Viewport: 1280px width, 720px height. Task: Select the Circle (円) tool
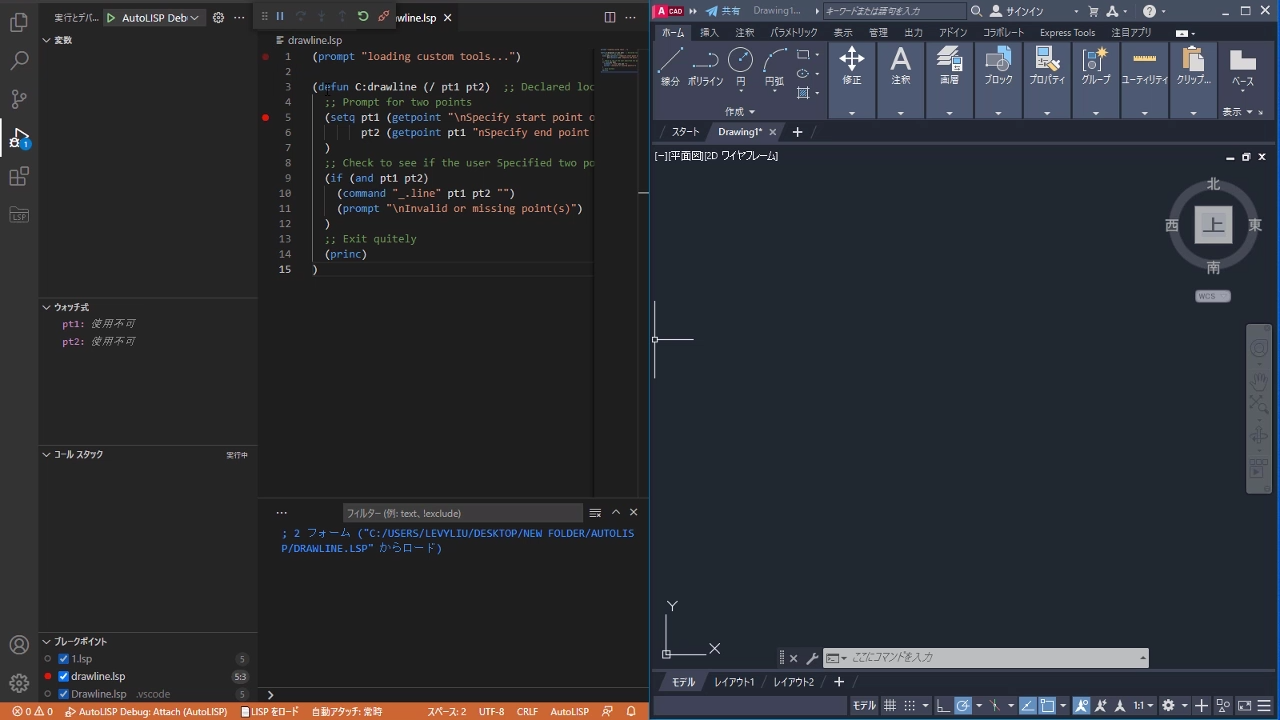[x=741, y=68]
